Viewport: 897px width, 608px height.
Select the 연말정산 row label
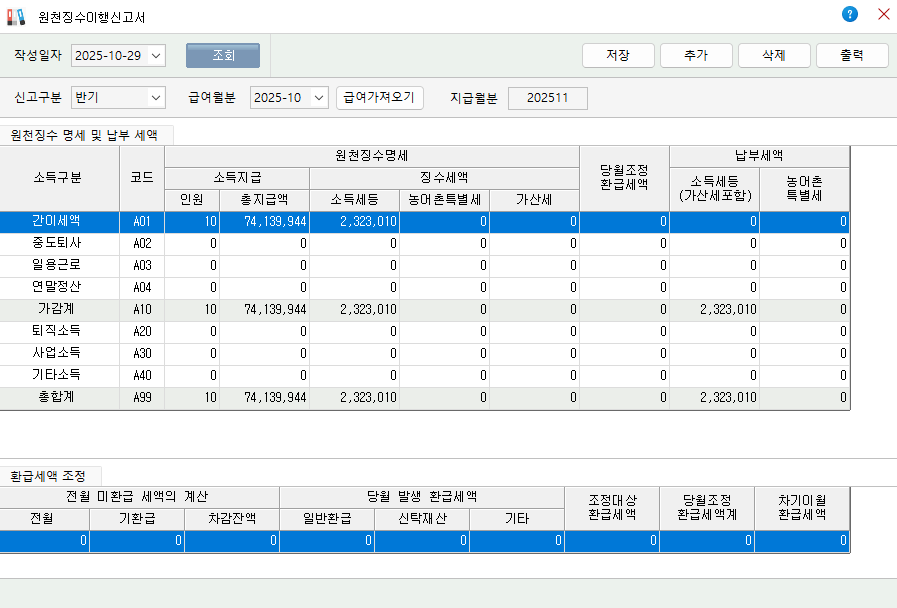(x=59, y=287)
